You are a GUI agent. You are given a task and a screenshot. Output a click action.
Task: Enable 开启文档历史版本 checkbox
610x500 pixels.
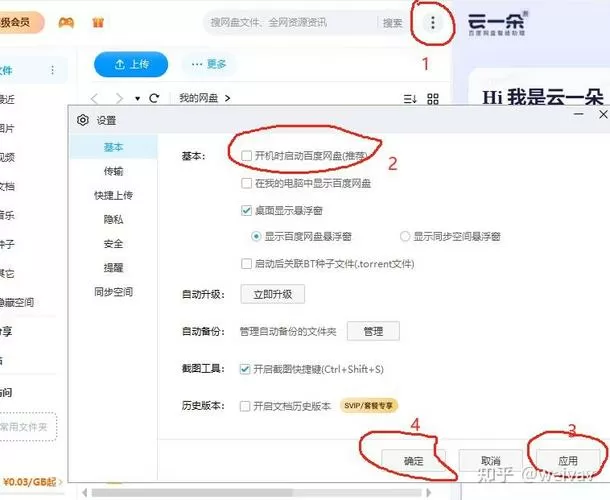click(245, 406)
